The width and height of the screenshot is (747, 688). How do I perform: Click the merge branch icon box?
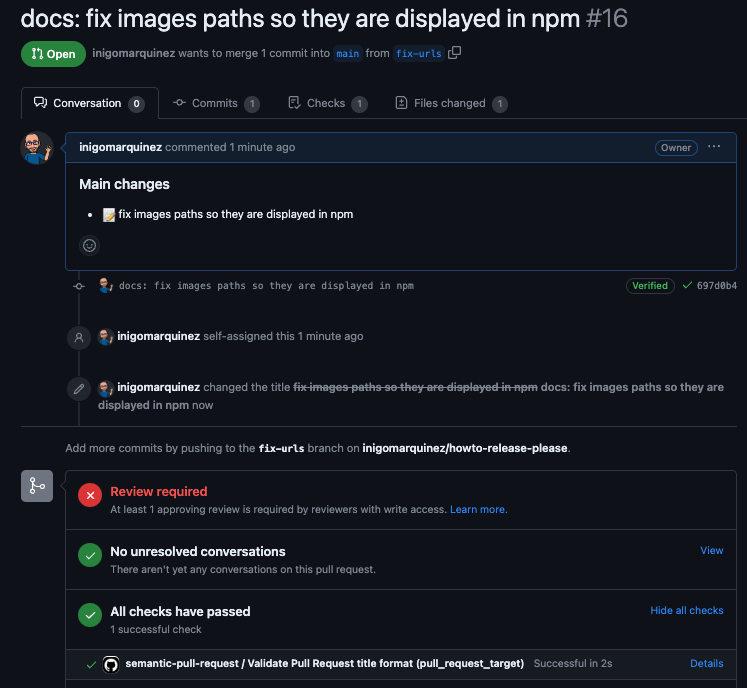pos(37,486)
